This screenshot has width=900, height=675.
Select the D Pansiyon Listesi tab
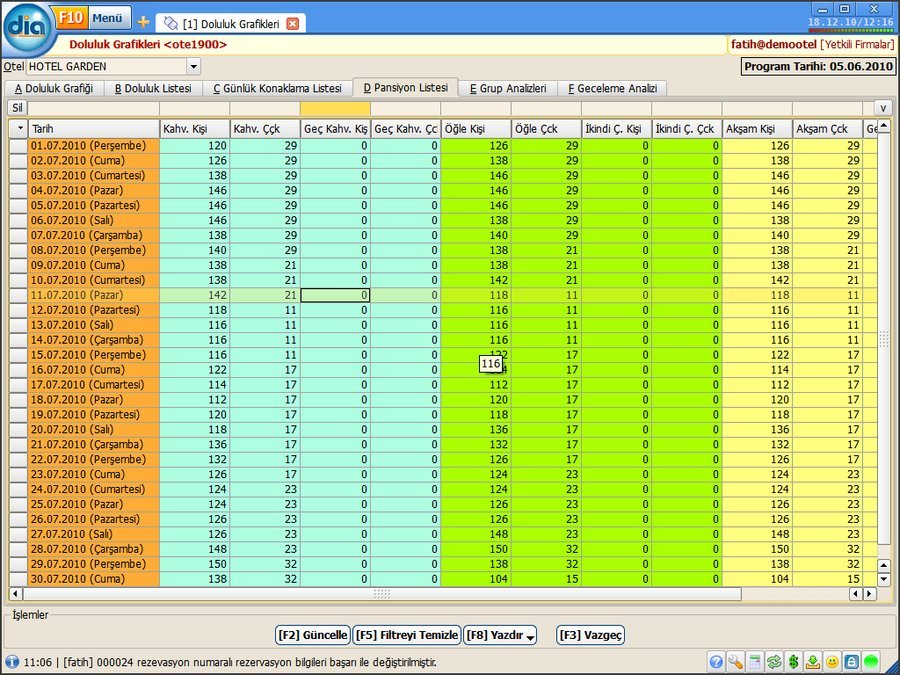coord(405,87)
